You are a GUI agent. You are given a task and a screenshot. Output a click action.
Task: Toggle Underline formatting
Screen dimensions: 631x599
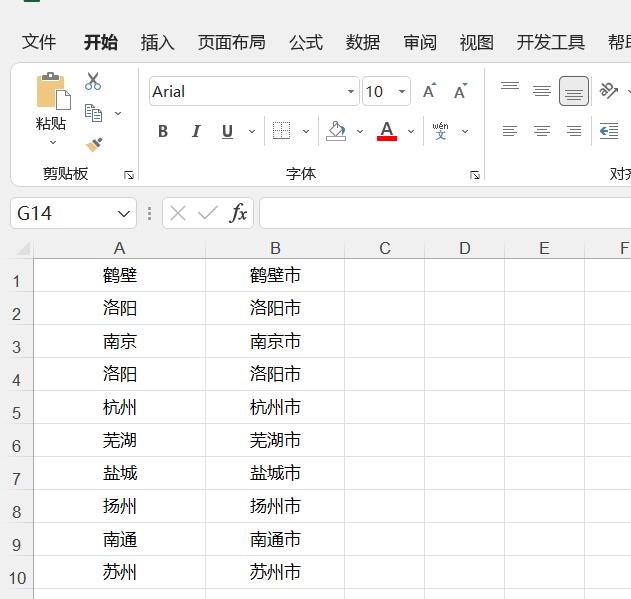point(227,131)
